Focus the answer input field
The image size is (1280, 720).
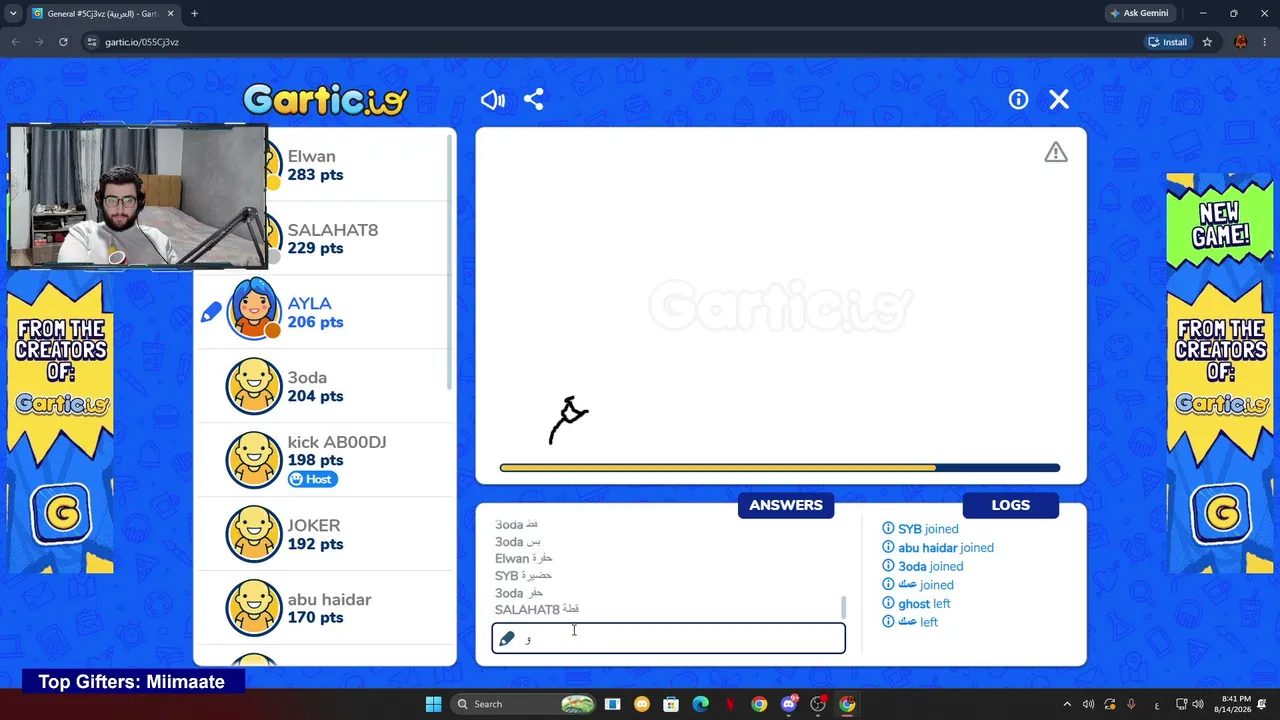668,638
